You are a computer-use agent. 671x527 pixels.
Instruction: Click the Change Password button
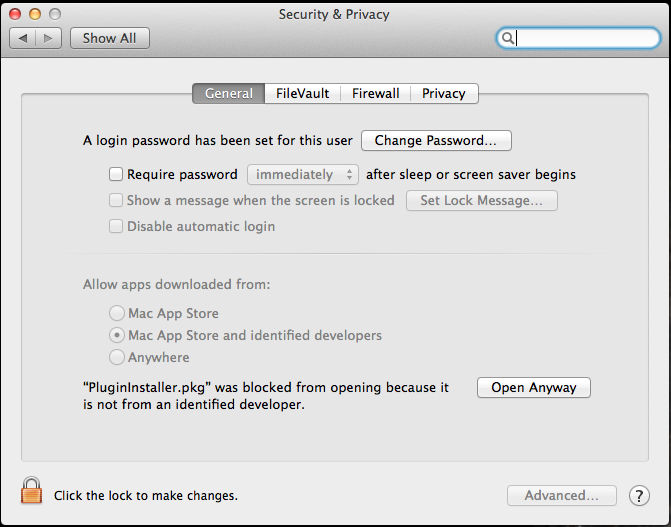(x=436, y=140)
